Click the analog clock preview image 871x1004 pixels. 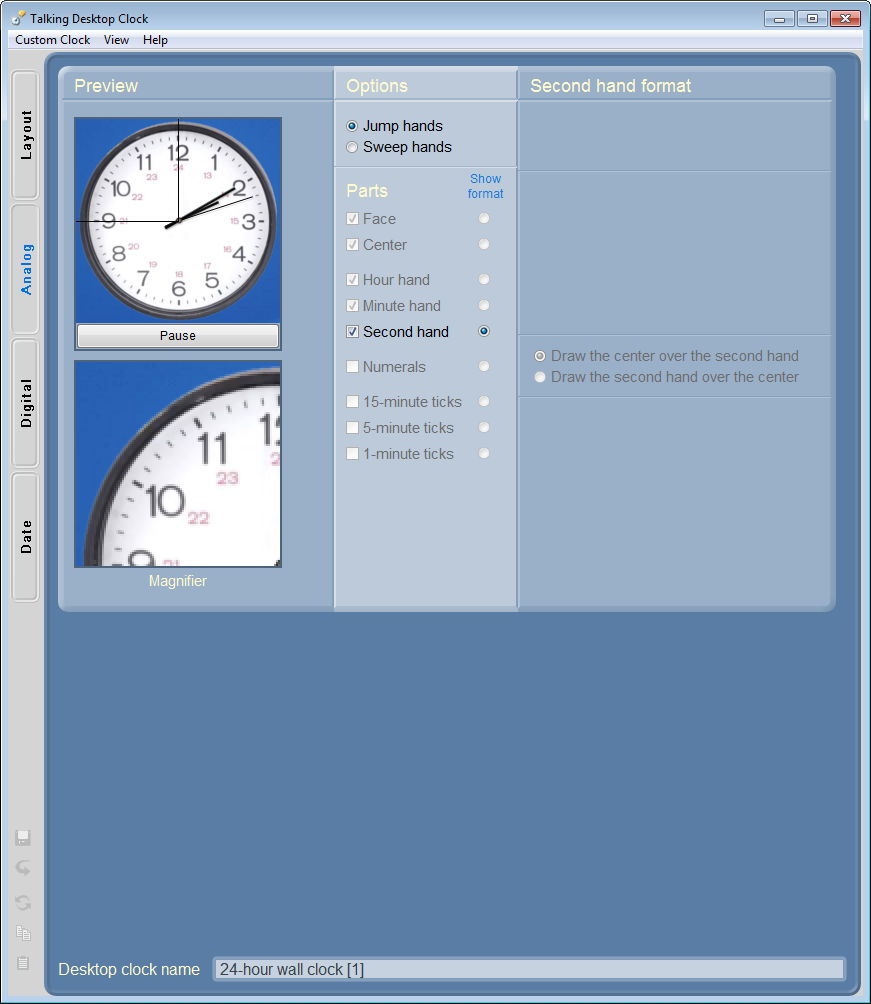178,219
